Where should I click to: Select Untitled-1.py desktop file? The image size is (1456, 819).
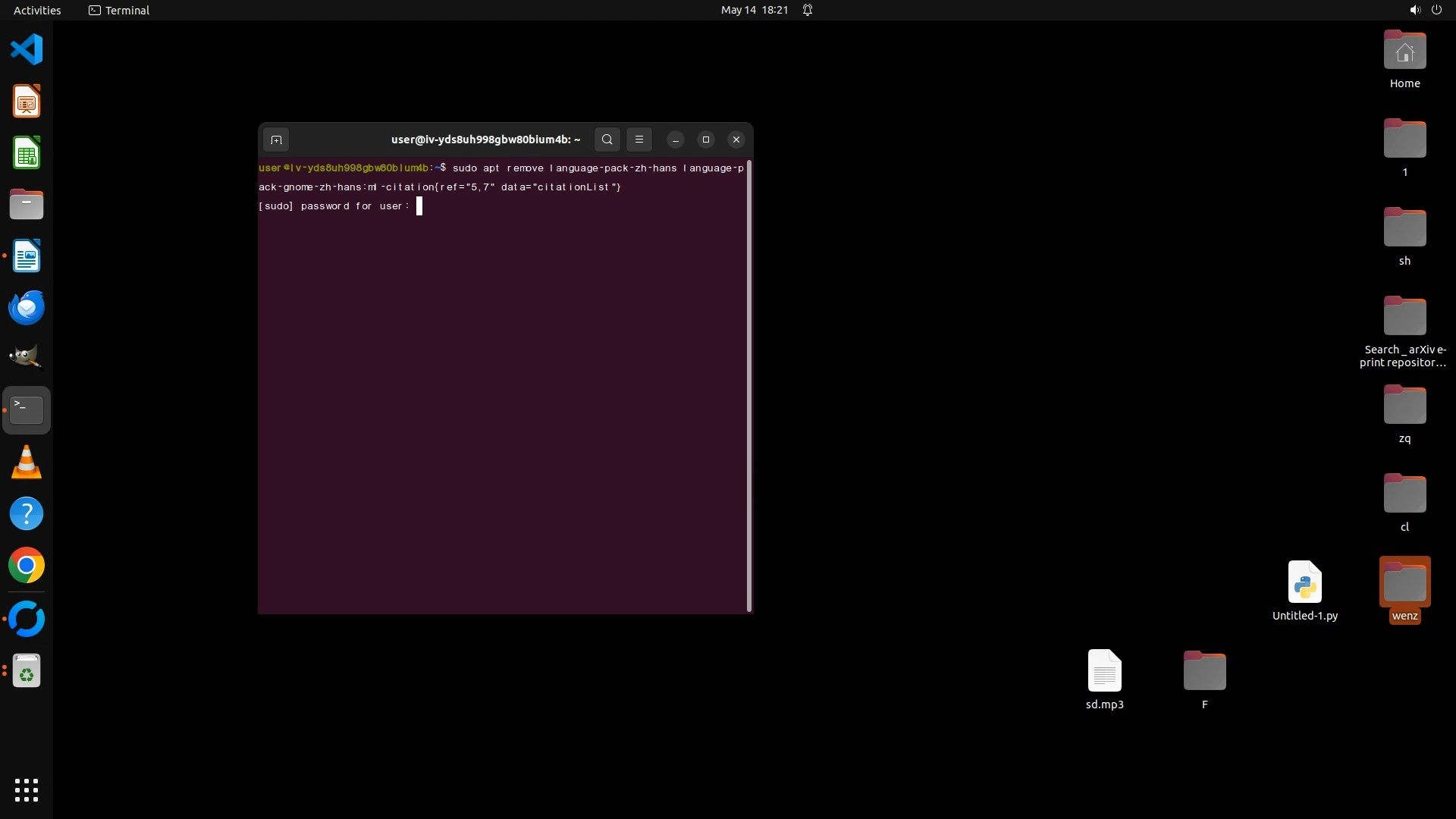[1304, 582]
